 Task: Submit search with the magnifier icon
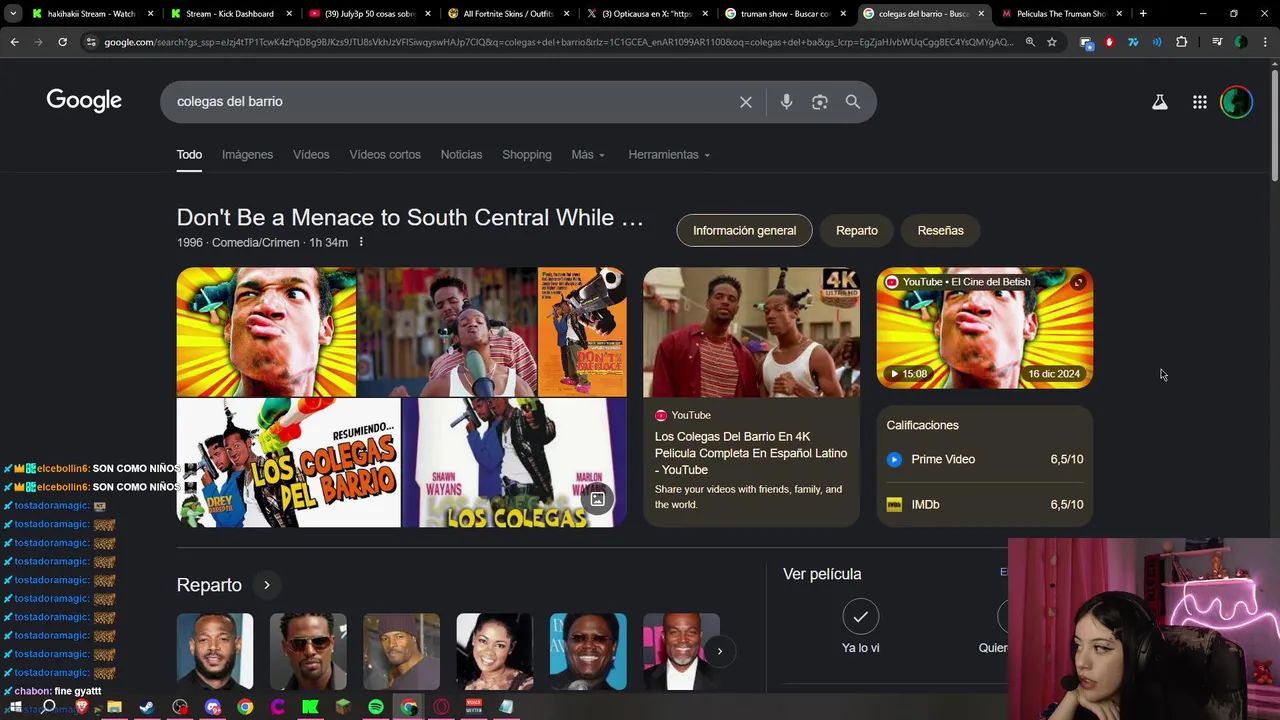[x=853, y=102]
